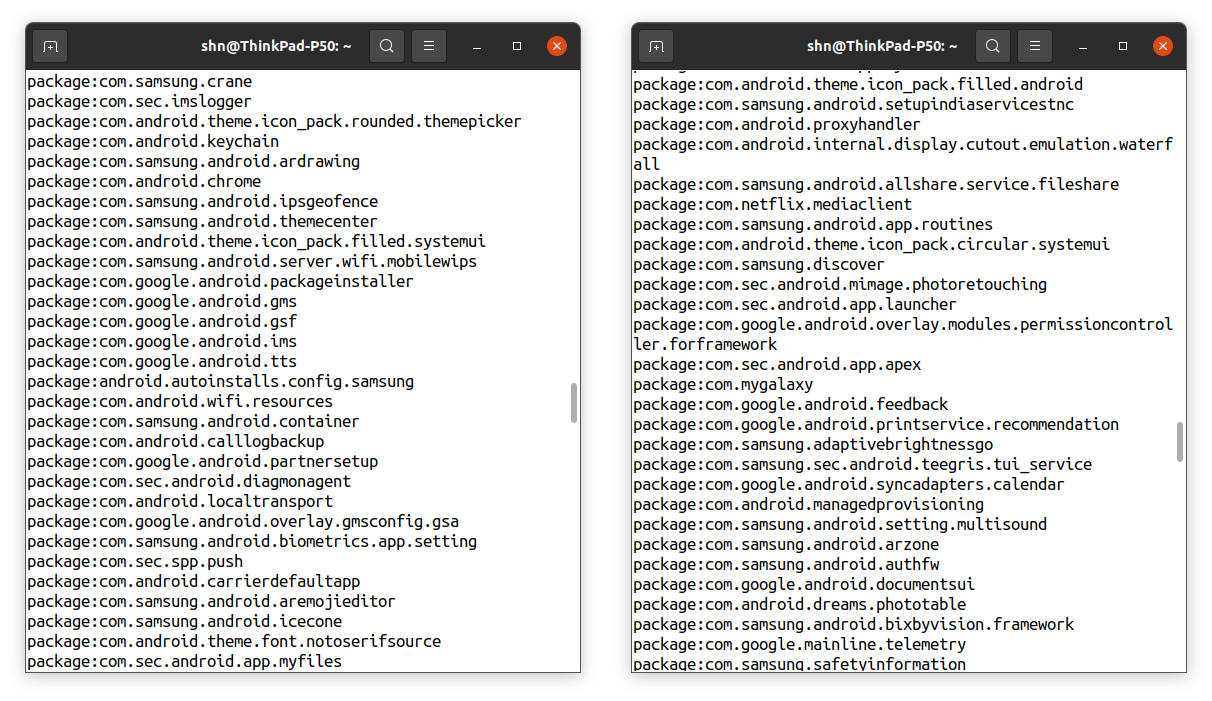
Task: Open hamburger menu in right terminal
Action: tap(1035, 46)
